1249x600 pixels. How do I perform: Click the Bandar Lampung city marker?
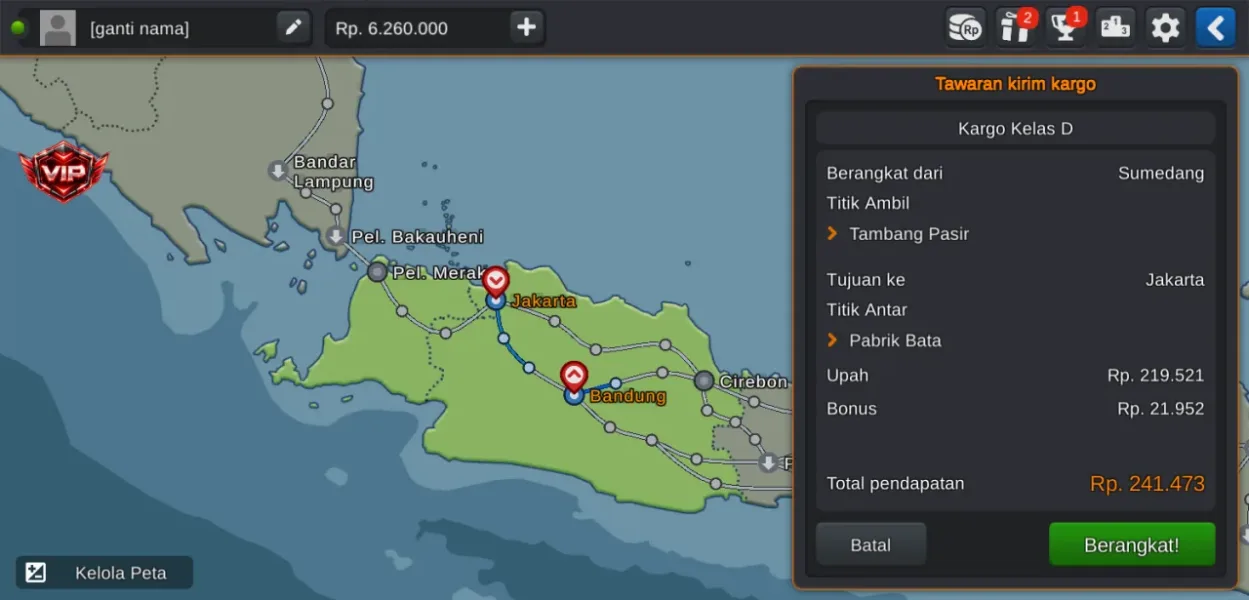[x=278, y=171]
